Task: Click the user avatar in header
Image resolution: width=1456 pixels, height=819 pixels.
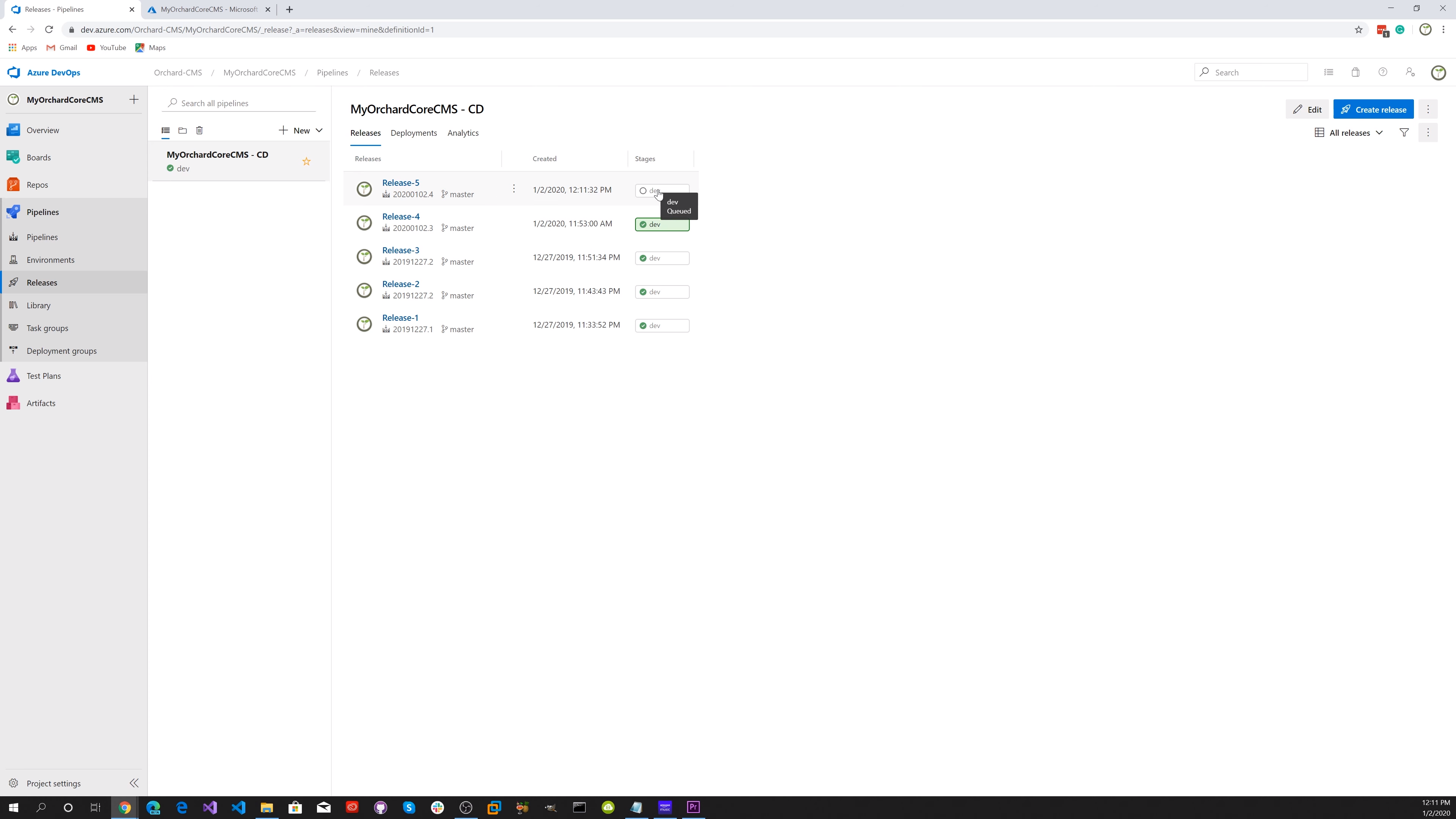Action: tap(1439, 72)
